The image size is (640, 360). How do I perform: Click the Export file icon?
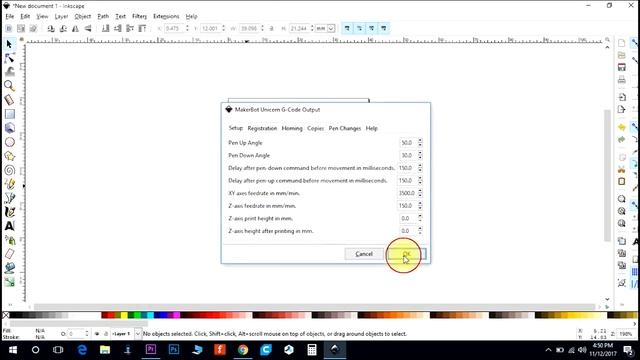tap(622, 109)
